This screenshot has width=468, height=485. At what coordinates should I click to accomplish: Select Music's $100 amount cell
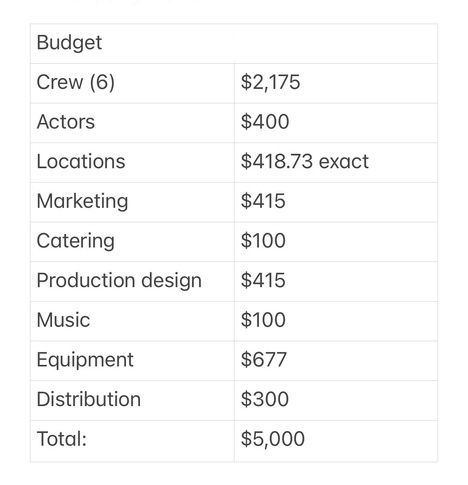pyautogui.click(x=336, y=321)
